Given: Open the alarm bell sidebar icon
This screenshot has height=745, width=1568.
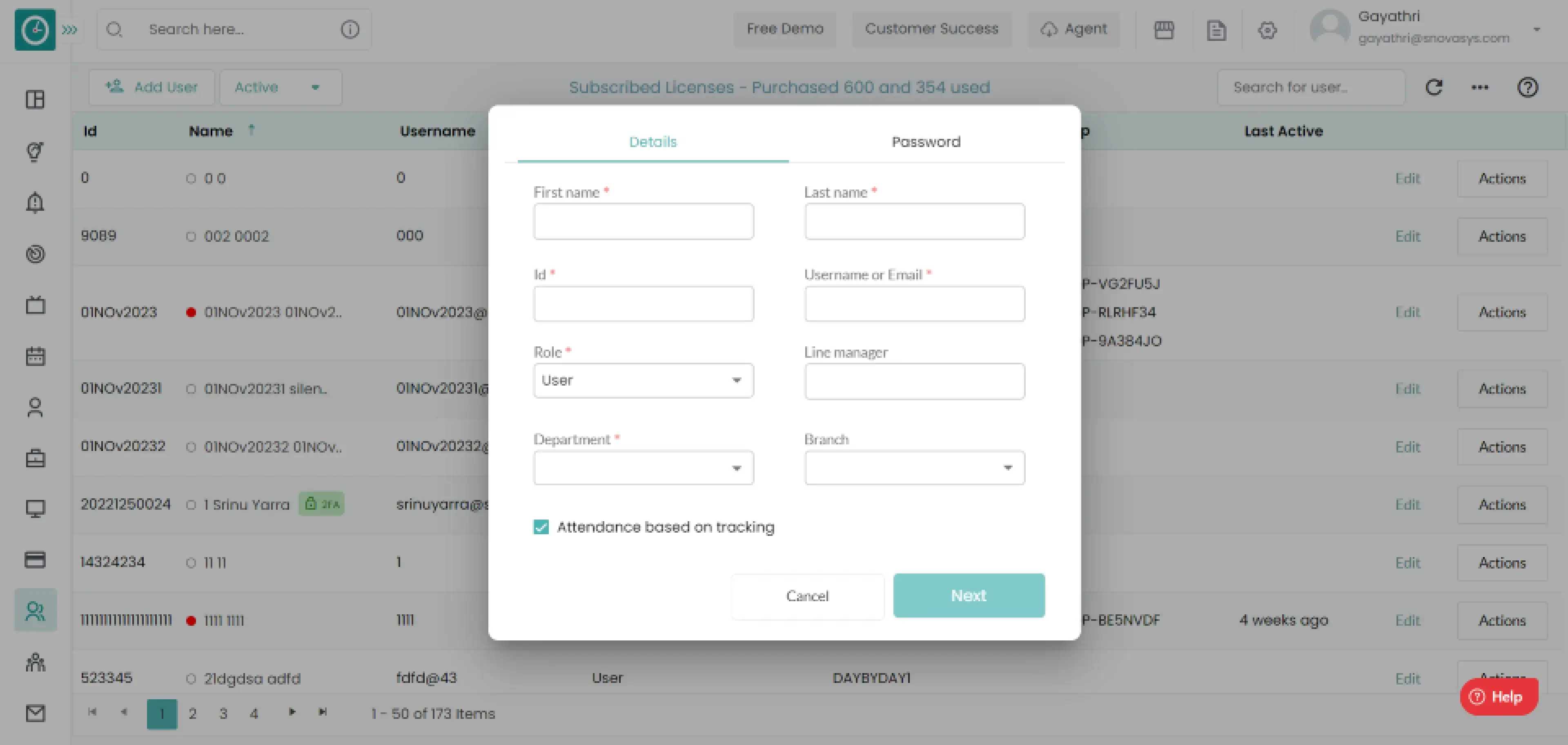Looking at the screenshot, I should point(35,202).
